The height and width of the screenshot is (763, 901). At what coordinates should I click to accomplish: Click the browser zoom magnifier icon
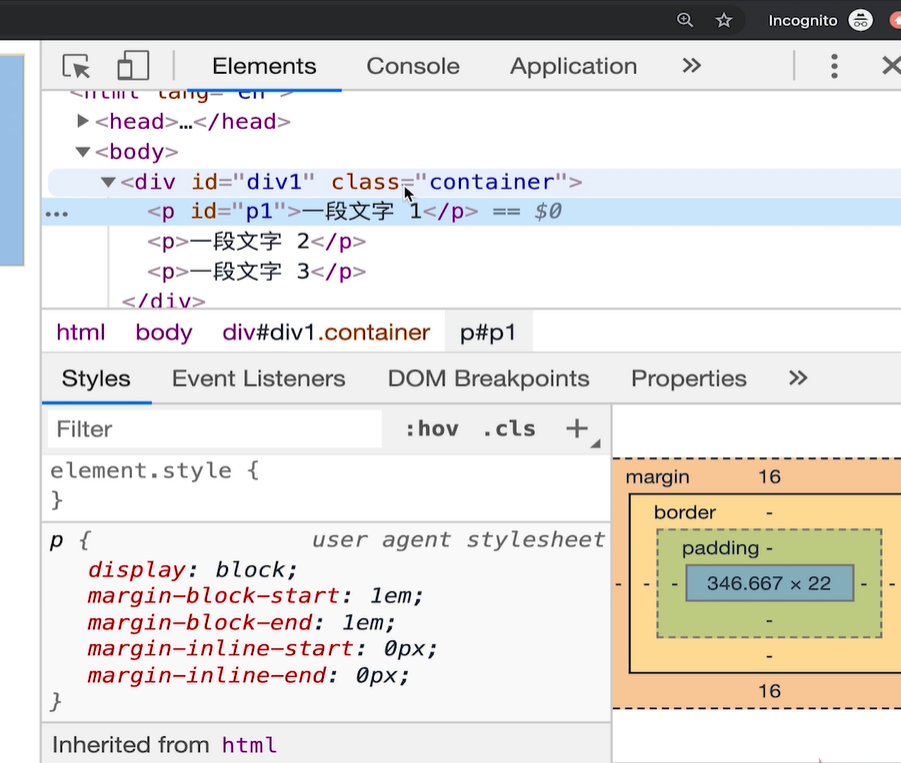[685, 20]
